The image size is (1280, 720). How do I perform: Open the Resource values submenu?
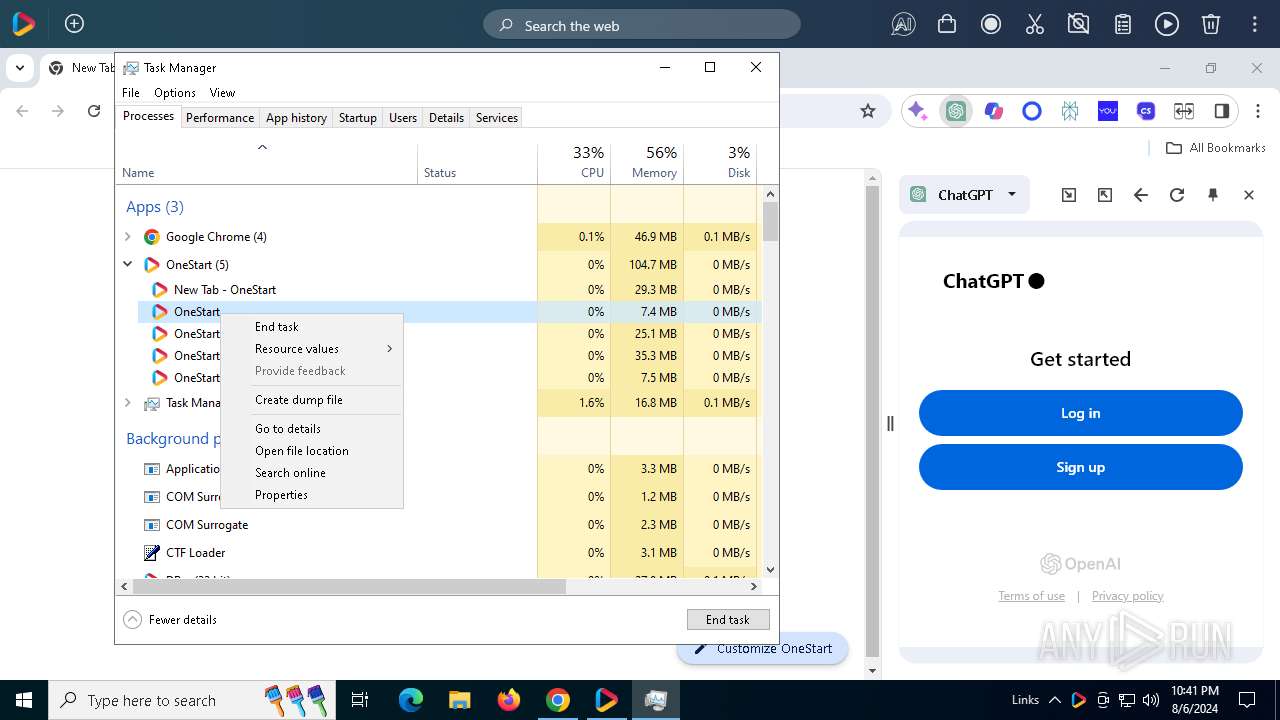point(312,349)
